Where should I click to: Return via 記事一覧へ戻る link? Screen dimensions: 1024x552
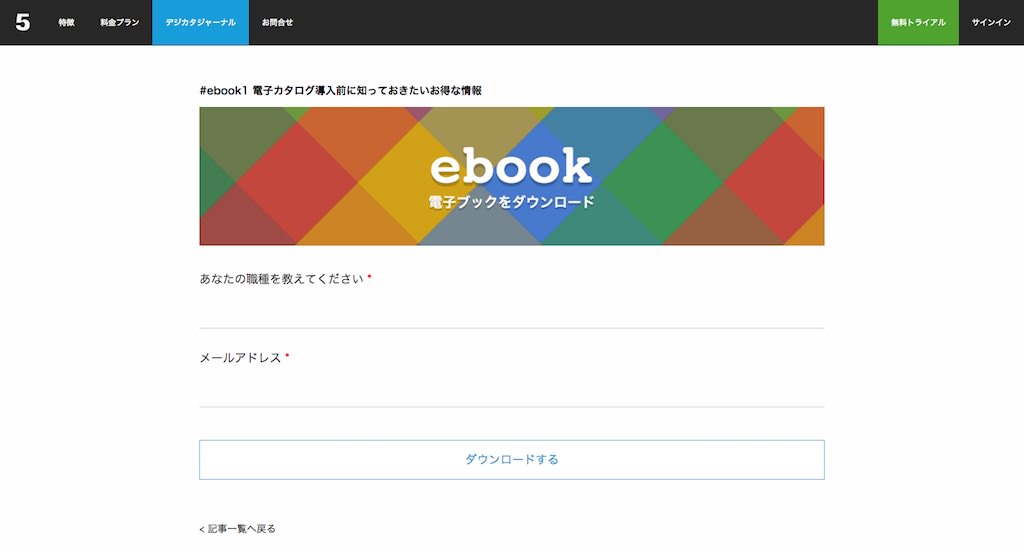tap(238, 528)
